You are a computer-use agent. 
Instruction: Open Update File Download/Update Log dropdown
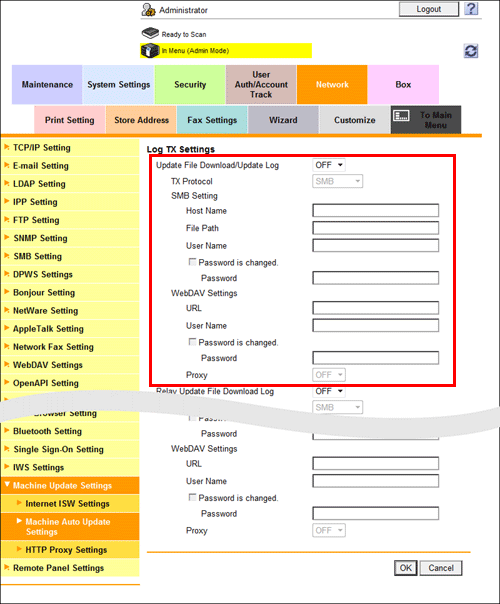click(x=329, y=165)
